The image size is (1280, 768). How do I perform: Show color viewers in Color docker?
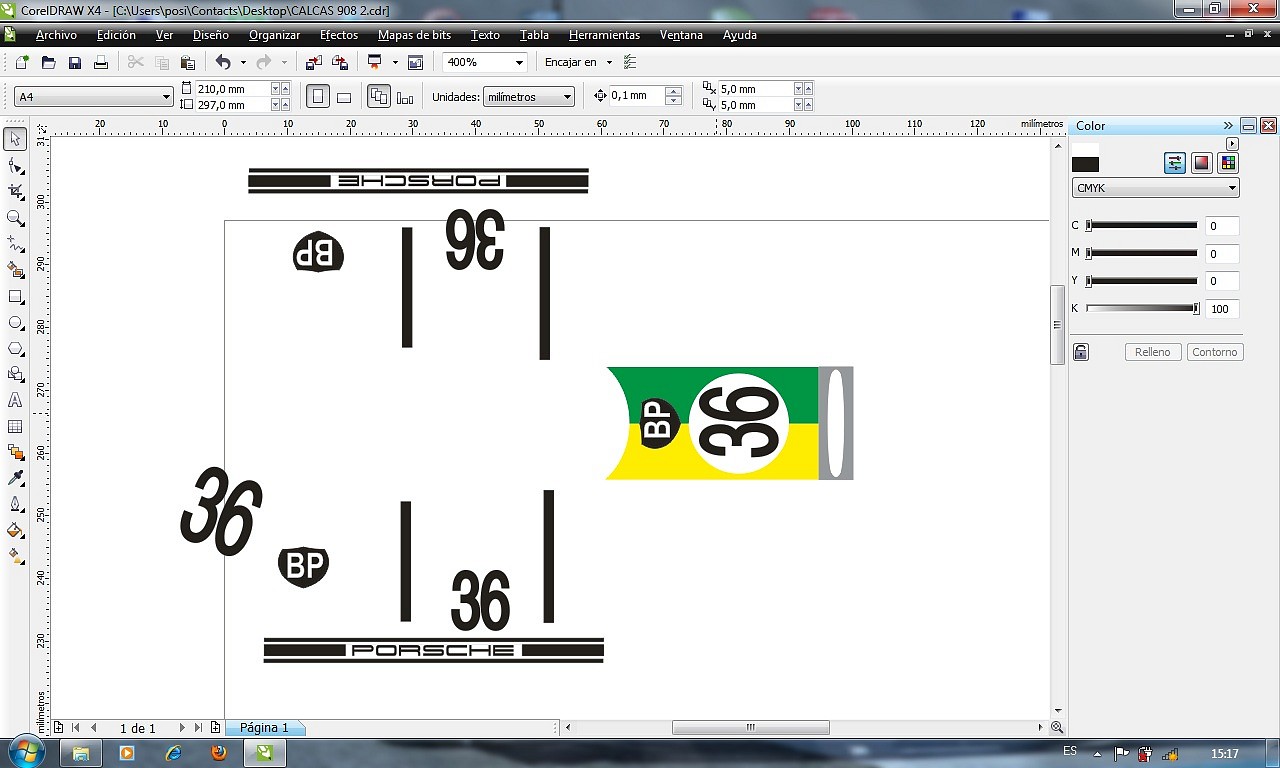point(1202,163)
